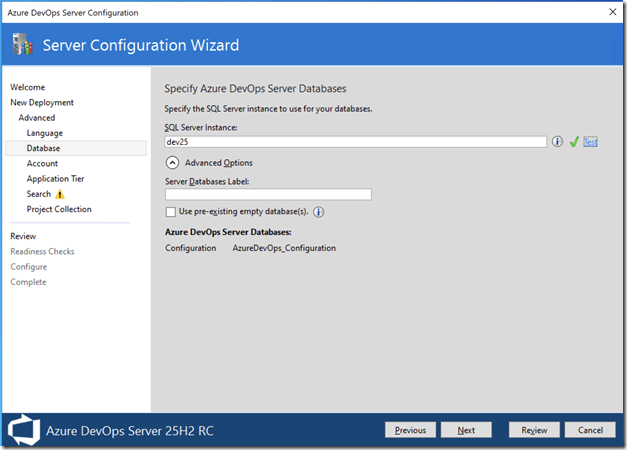Select New Deployment in the left navigation
Viewport: 627px width, 450px height.
click(42, 103)
